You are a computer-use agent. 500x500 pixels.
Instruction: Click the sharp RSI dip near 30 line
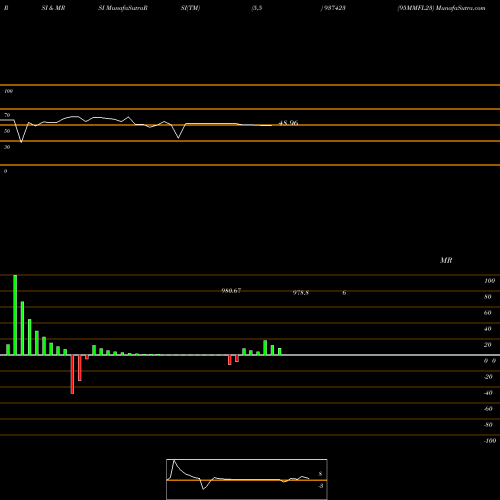tap(22, 142)
